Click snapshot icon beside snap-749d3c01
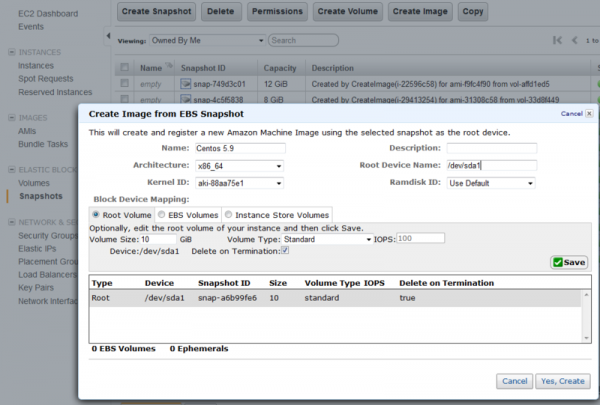The height and width of the screenshot is (405, 600). [x=186, y=83]
